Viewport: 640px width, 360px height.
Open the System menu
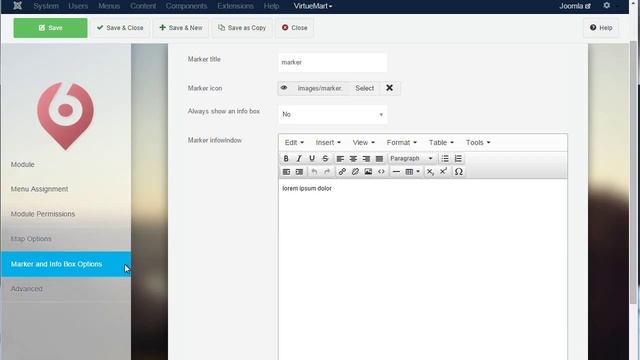46,6
